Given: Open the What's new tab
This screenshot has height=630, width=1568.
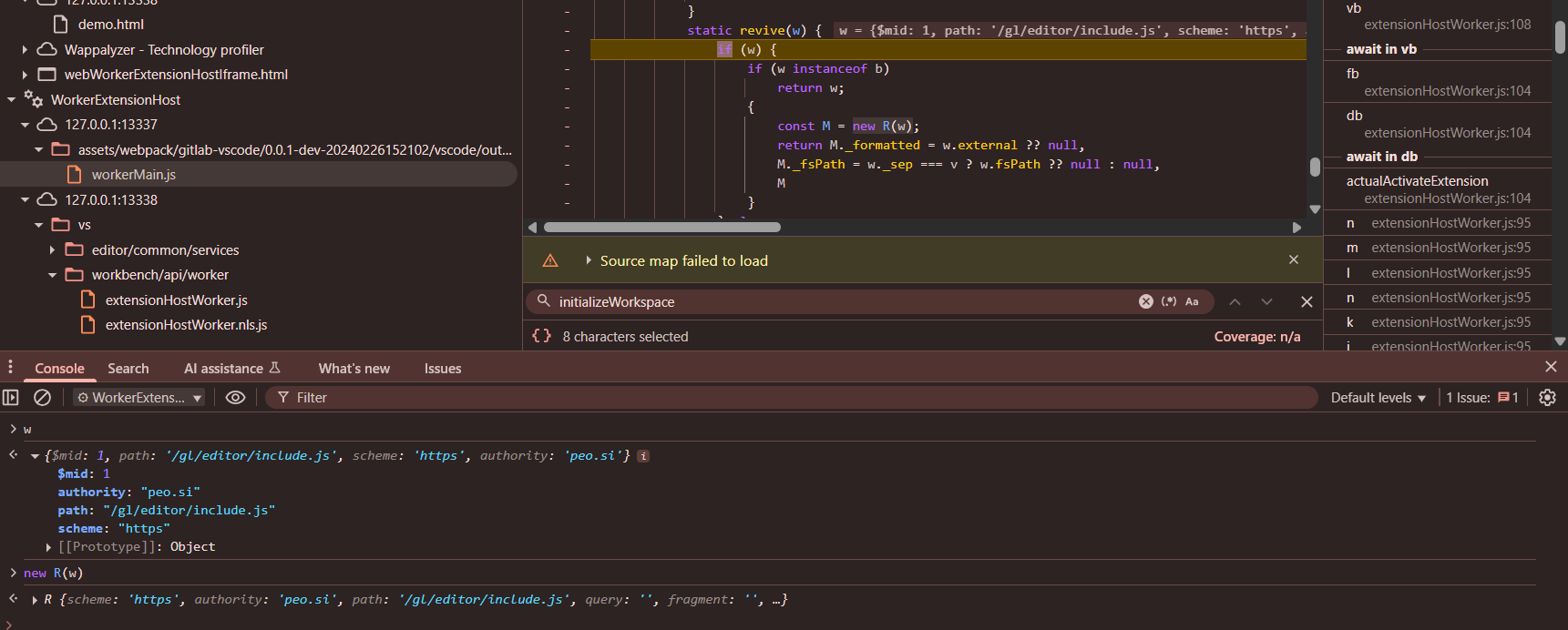Looking at the screenshot, I should point(354,368).
